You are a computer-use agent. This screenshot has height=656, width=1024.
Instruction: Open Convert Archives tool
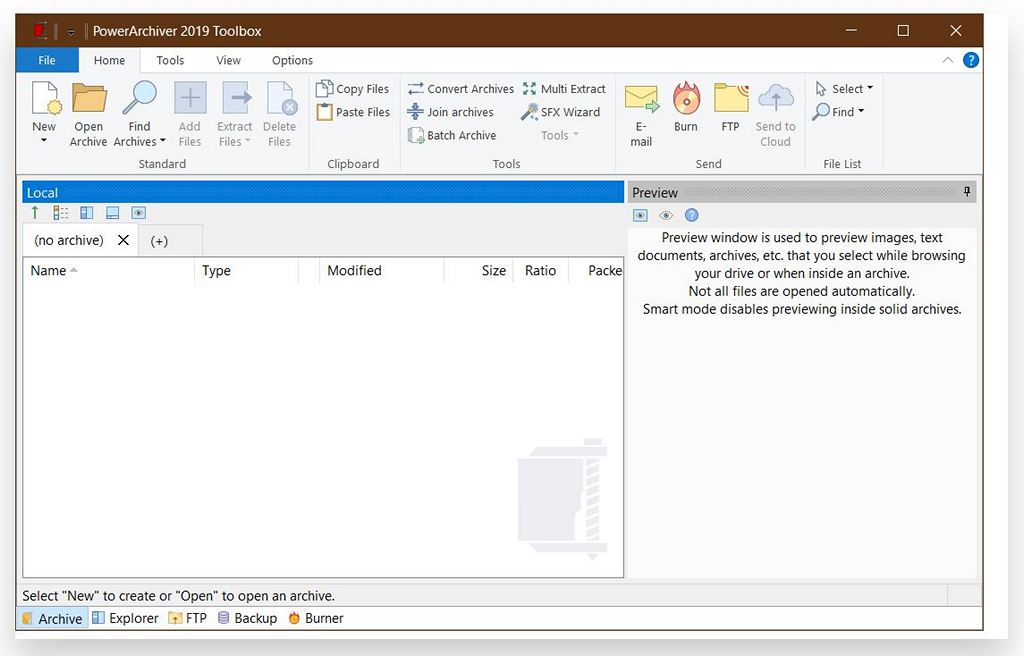point(460,89)
